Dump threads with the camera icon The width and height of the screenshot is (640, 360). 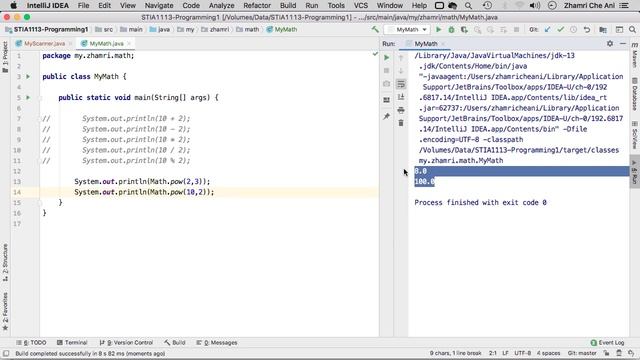(x=387, y=84)
